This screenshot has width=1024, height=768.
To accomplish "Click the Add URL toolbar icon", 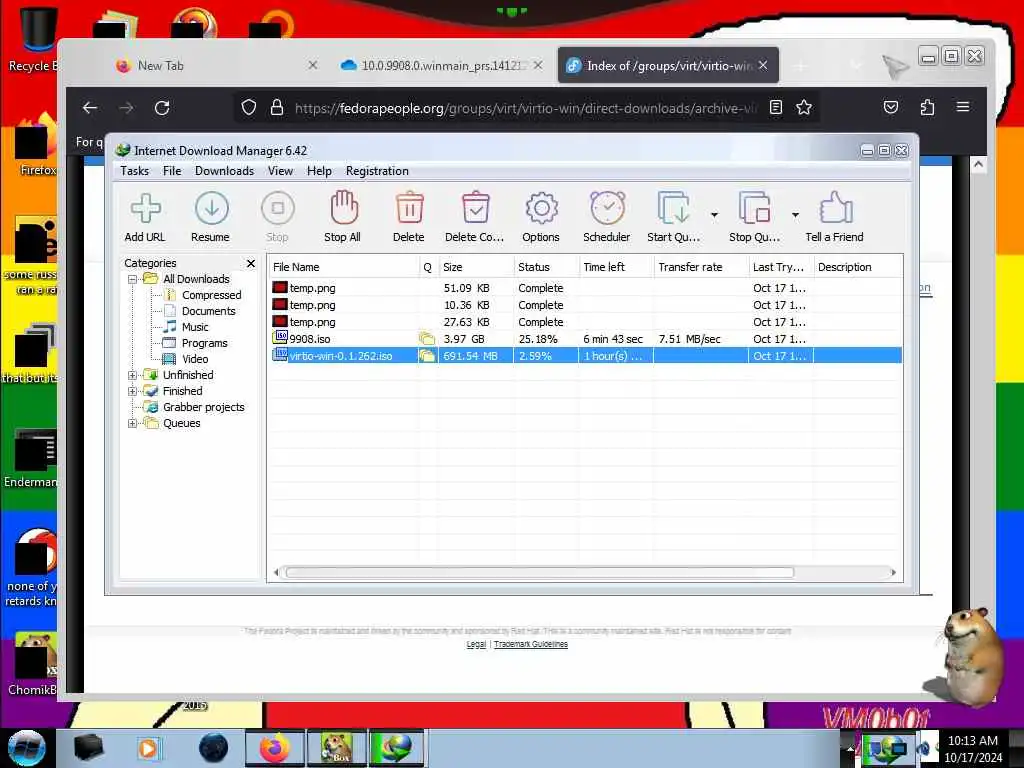I will point(145,217).
